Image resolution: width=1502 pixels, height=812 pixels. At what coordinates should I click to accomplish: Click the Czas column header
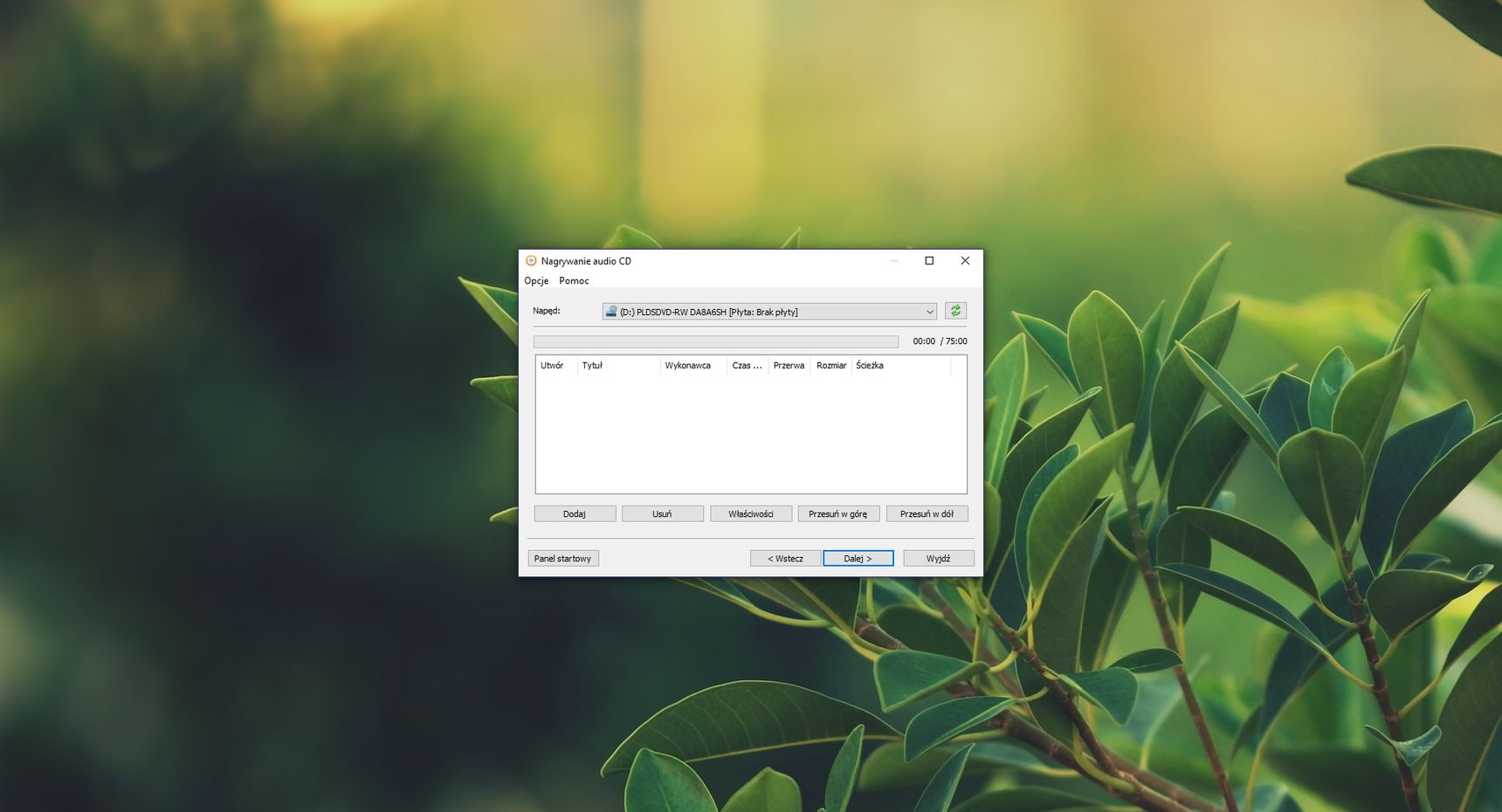[x=748, y=365]
